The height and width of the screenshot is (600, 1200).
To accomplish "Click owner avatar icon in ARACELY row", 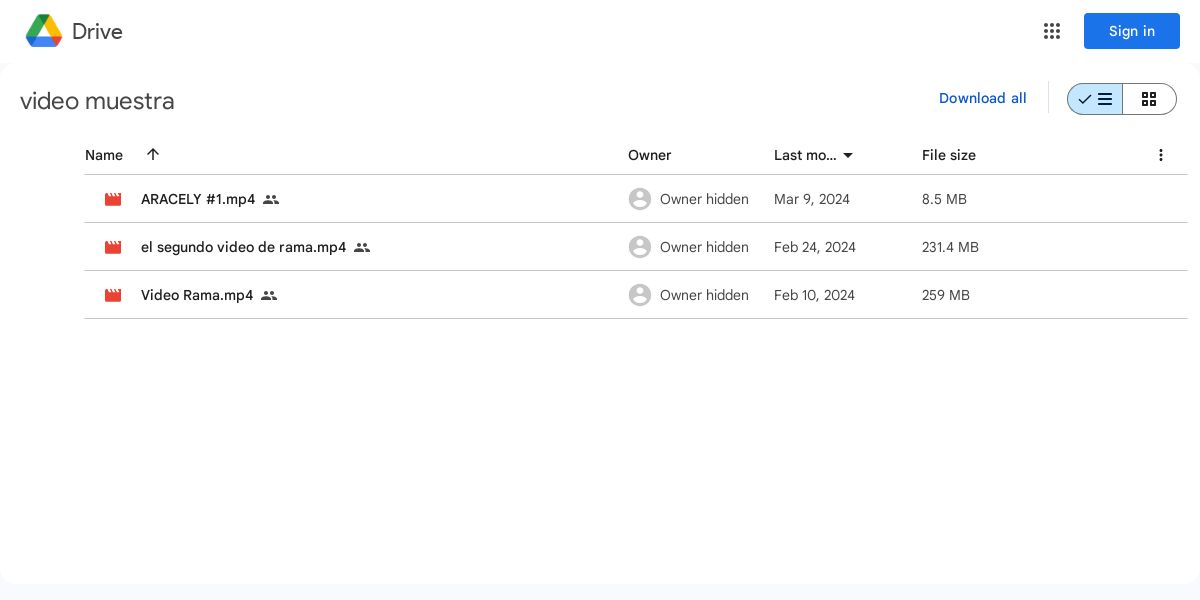I will (x=640, y=199).
